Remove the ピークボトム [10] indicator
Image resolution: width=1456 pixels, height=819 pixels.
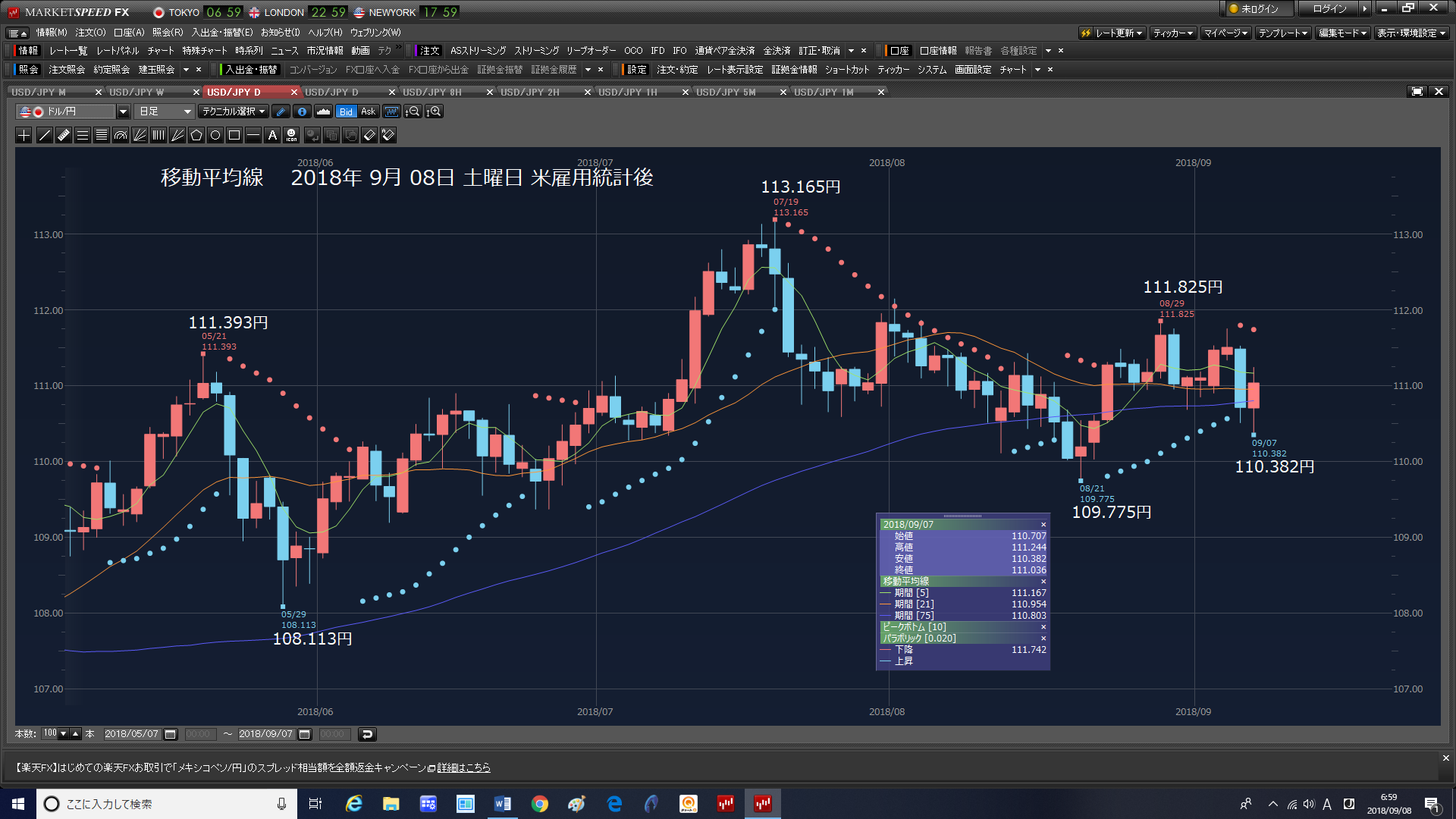click(x=1043, y=627)
